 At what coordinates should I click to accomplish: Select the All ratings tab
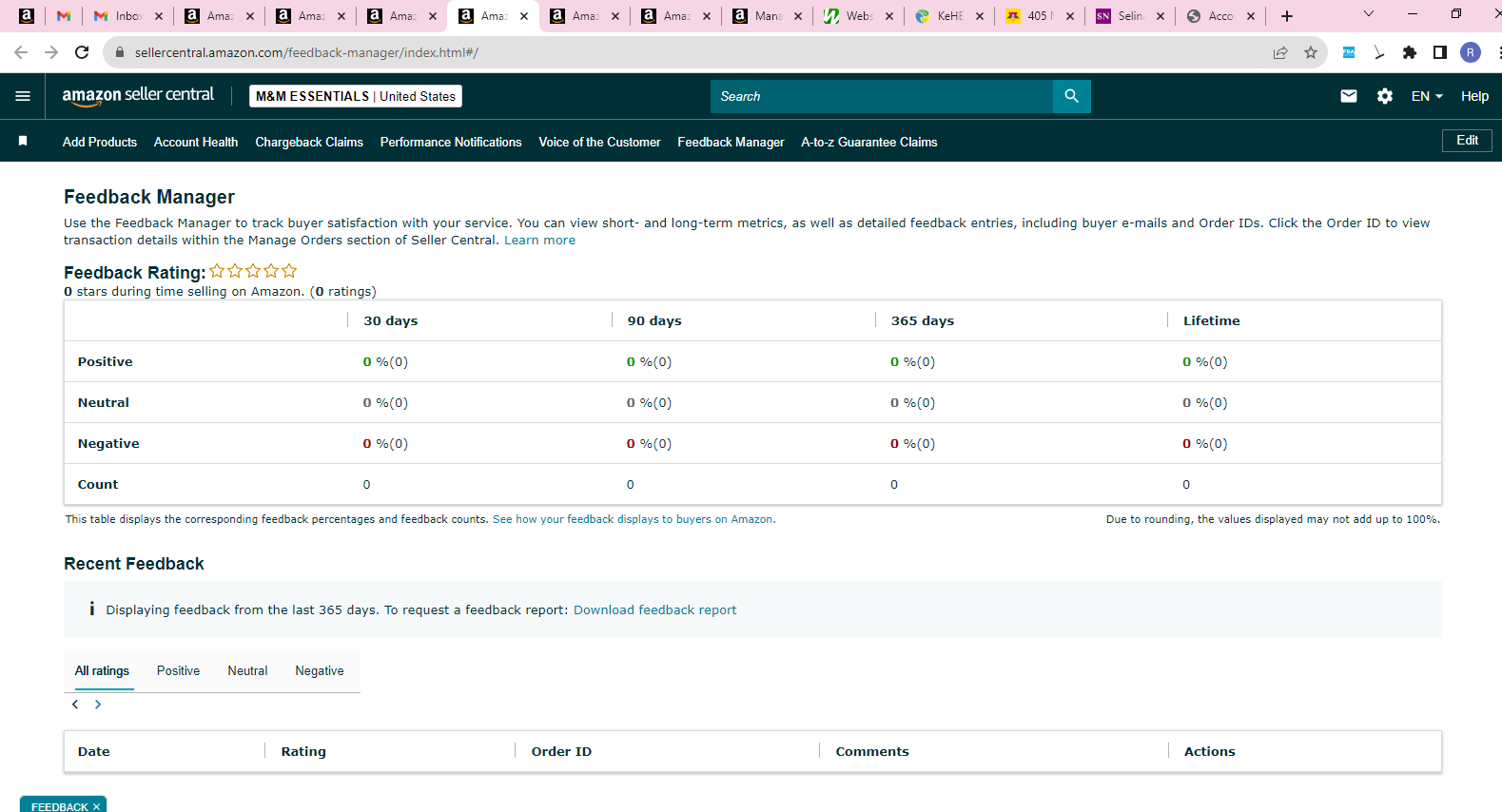[102, 670]
